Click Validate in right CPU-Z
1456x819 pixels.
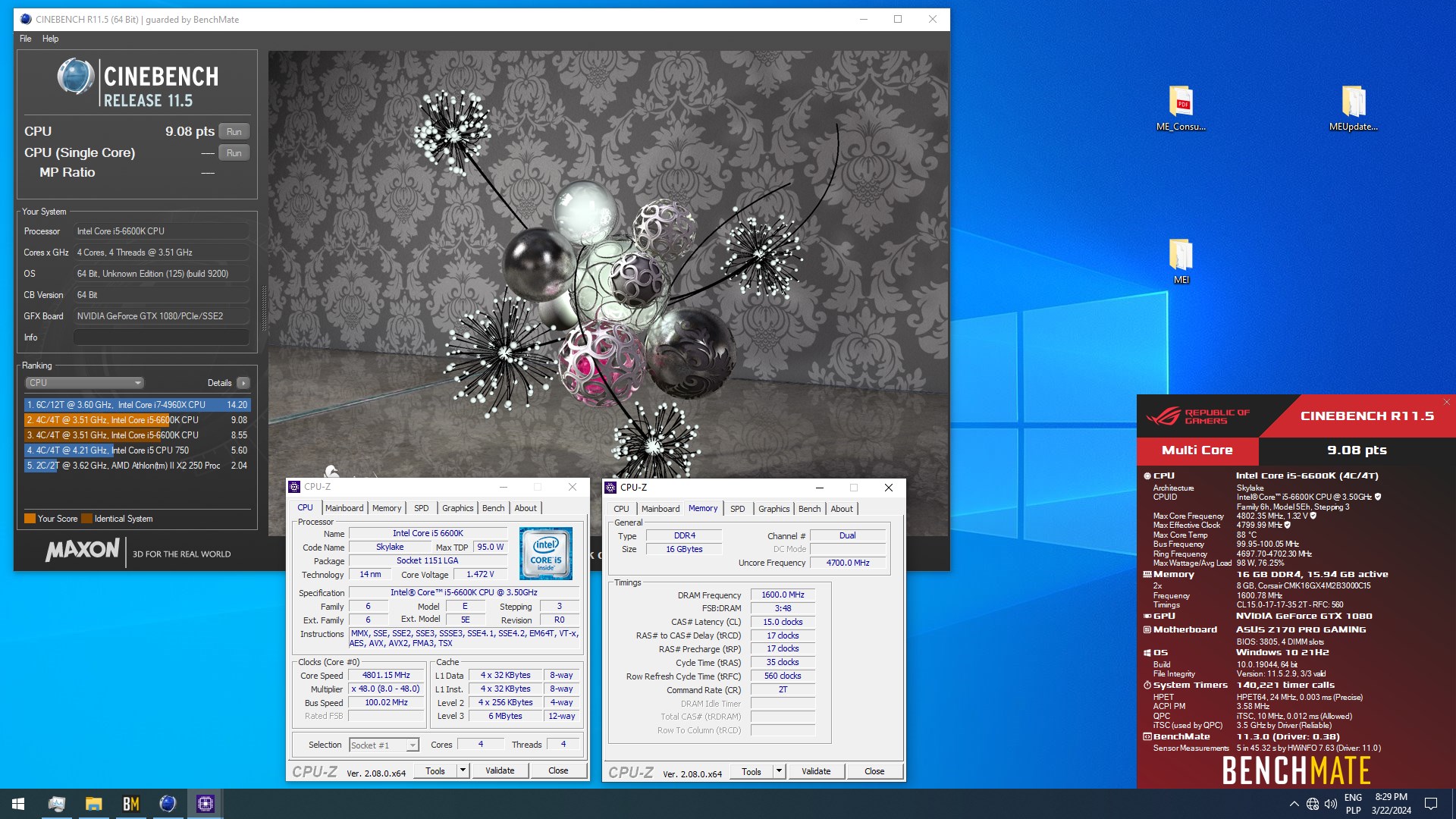click(816, 772)
